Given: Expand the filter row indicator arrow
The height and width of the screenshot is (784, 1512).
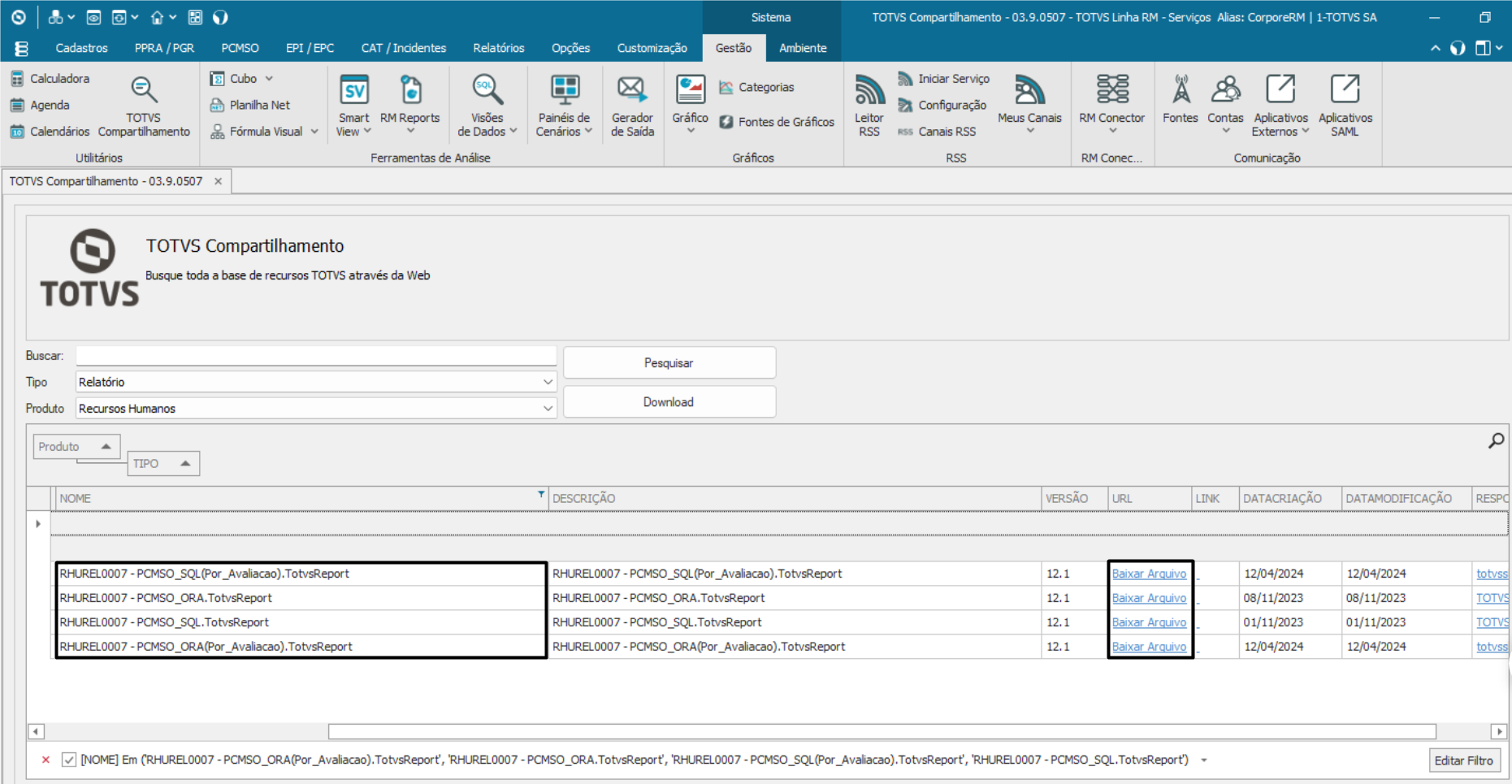Looking at the screenshot, I should [38, 524].
